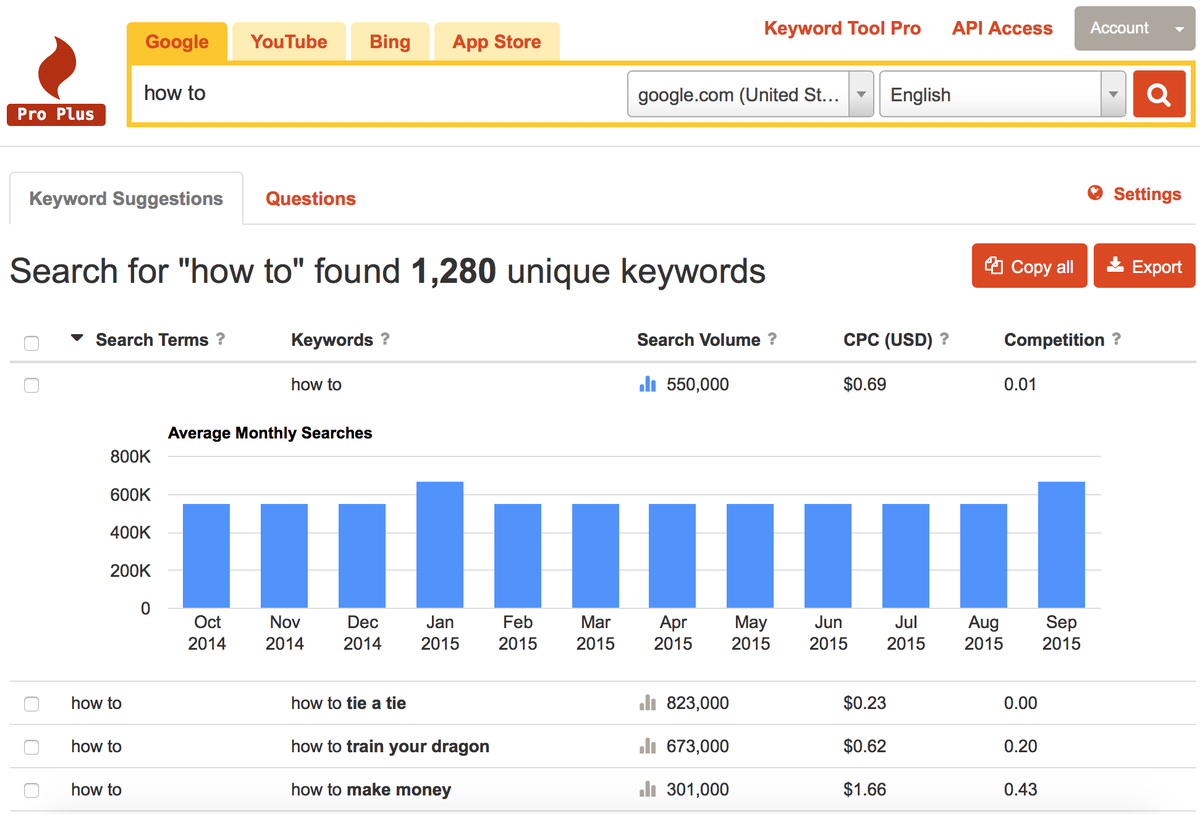Click keyword 'how to train your dragon'
The height and width of the screenshot is (814, 1200).
pyautogui.click(x=390, y=746)
